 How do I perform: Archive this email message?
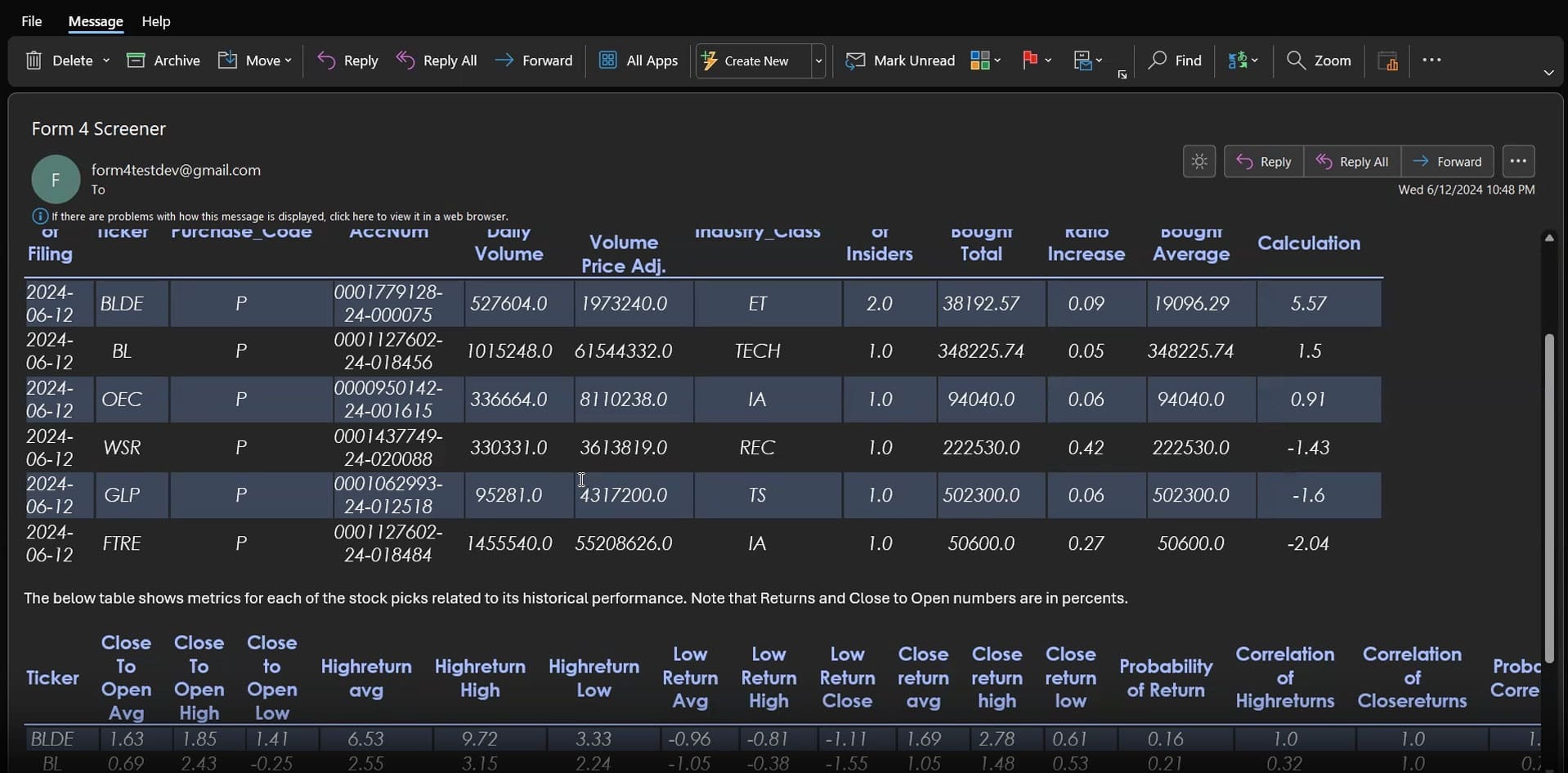164,60
